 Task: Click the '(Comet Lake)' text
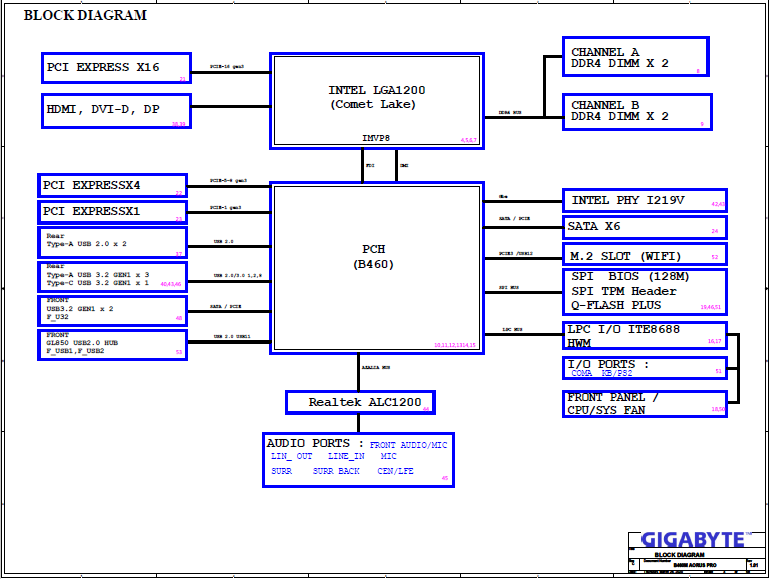pos(373,104)
